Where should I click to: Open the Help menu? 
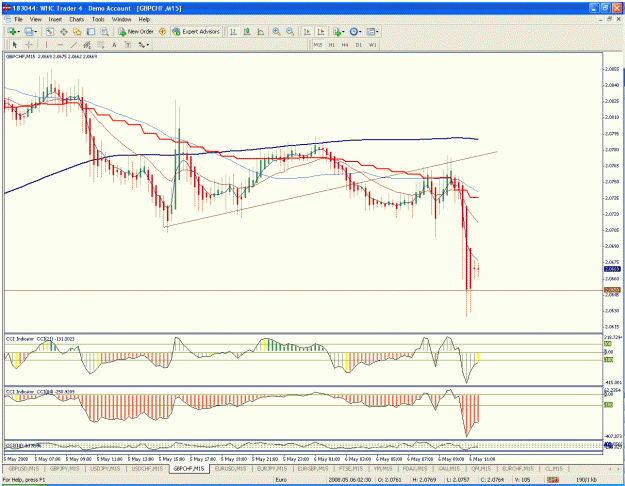[144, 19]
